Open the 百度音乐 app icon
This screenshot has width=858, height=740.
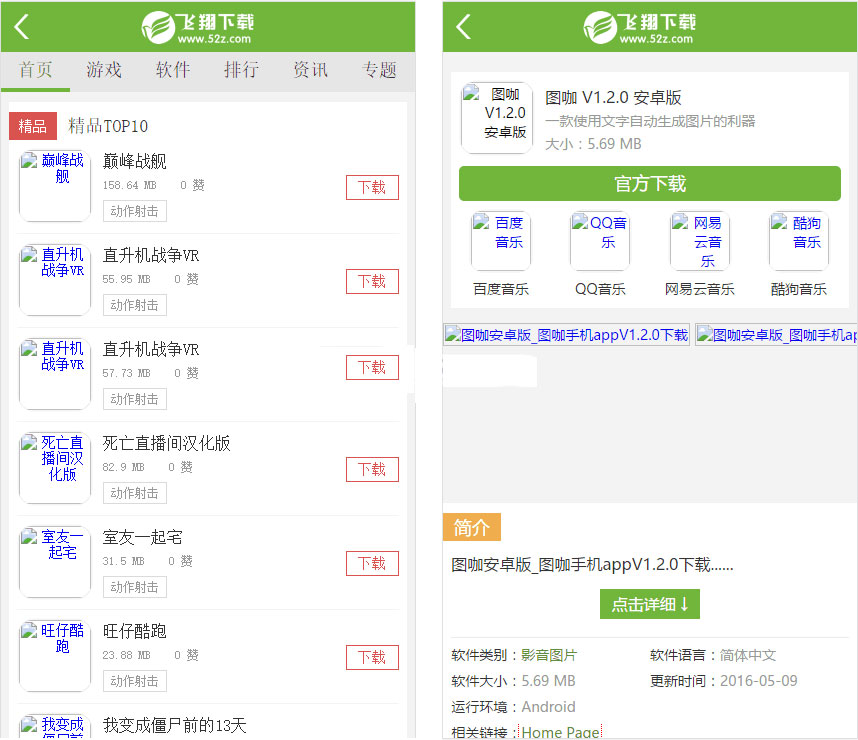(x=501, y=241)
